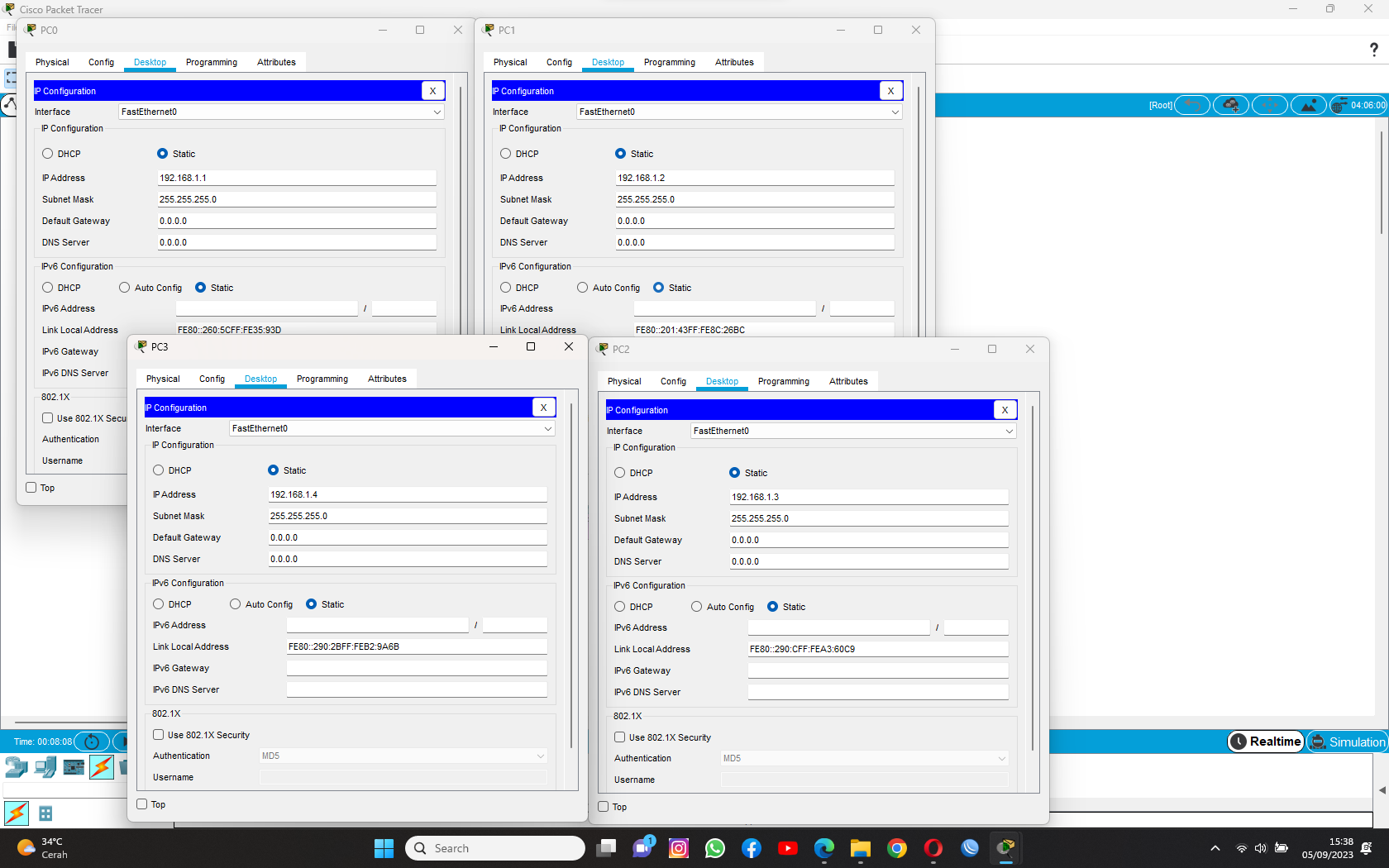The image size is (1389, 868).
Task: Open the Windows Start menu
Action: click(x=384, y=848)
